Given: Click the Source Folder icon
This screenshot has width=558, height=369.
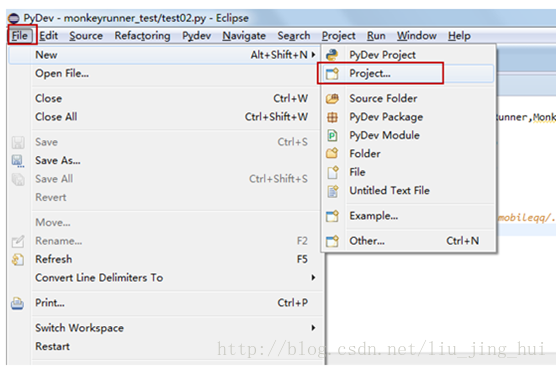Looking at the screenshot, I should point(332,99).
